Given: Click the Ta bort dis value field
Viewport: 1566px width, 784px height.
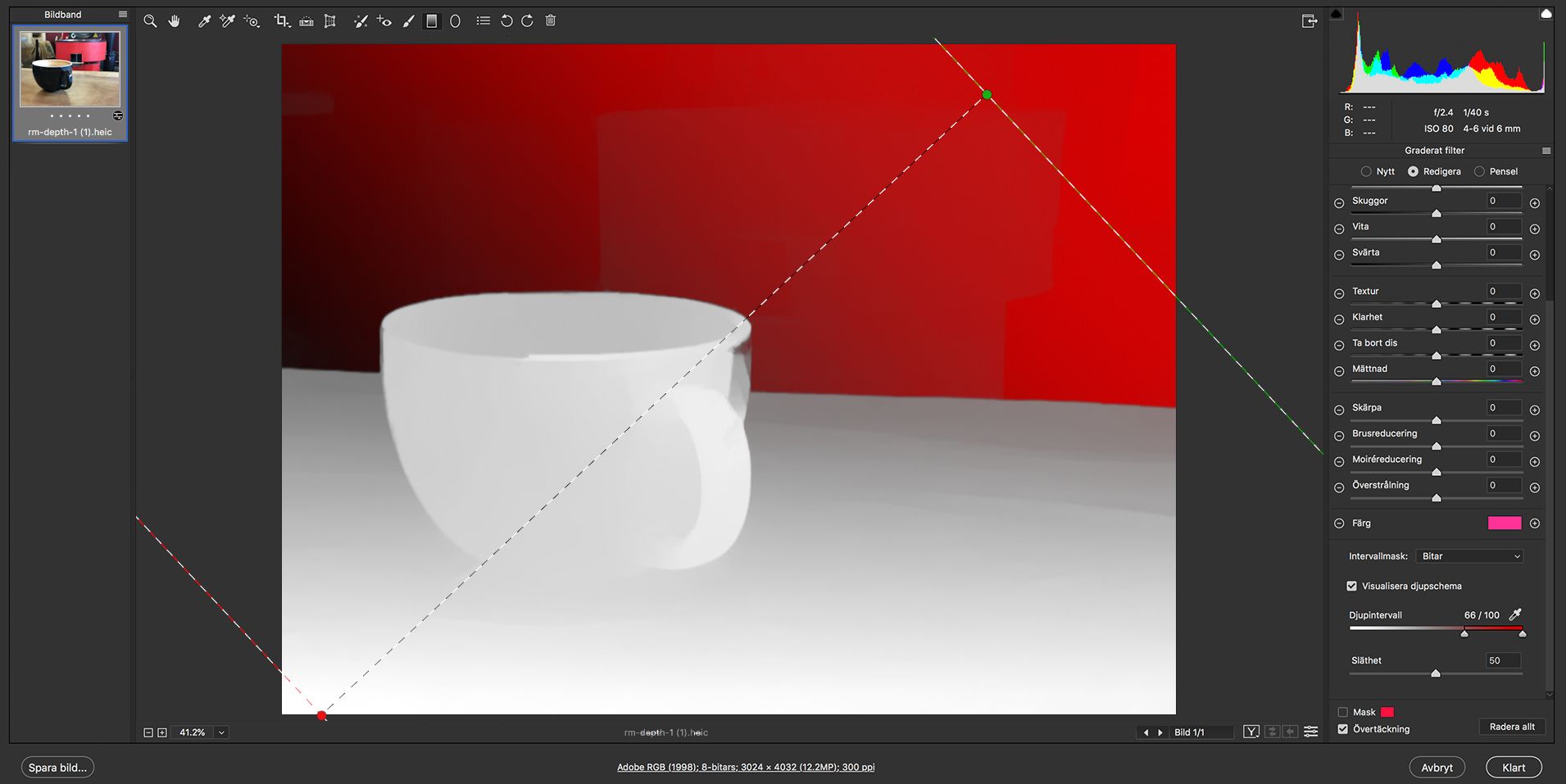Looking at the screenshot, I should [1504, 343].
